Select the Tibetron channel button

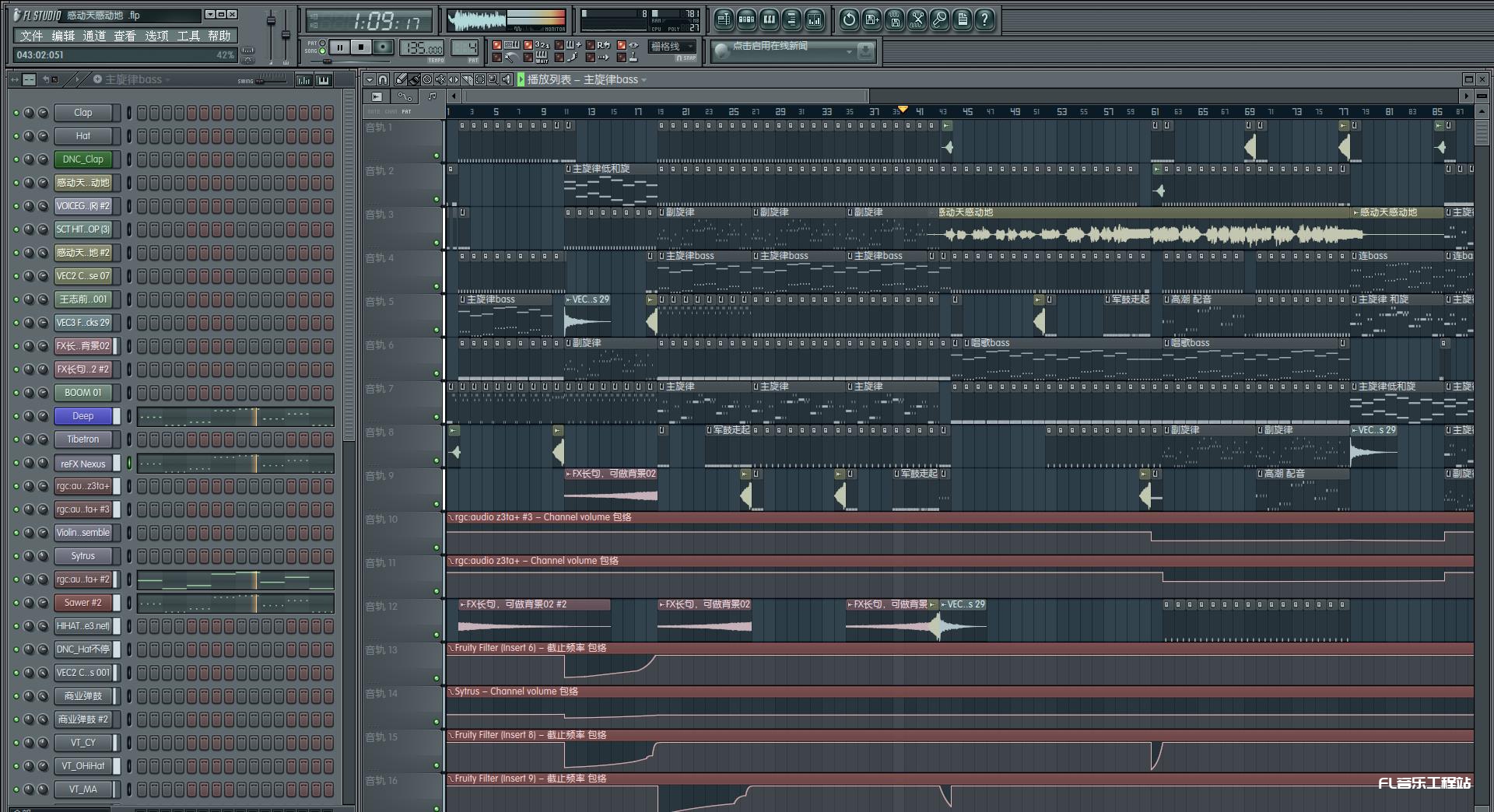coord(83,439)
